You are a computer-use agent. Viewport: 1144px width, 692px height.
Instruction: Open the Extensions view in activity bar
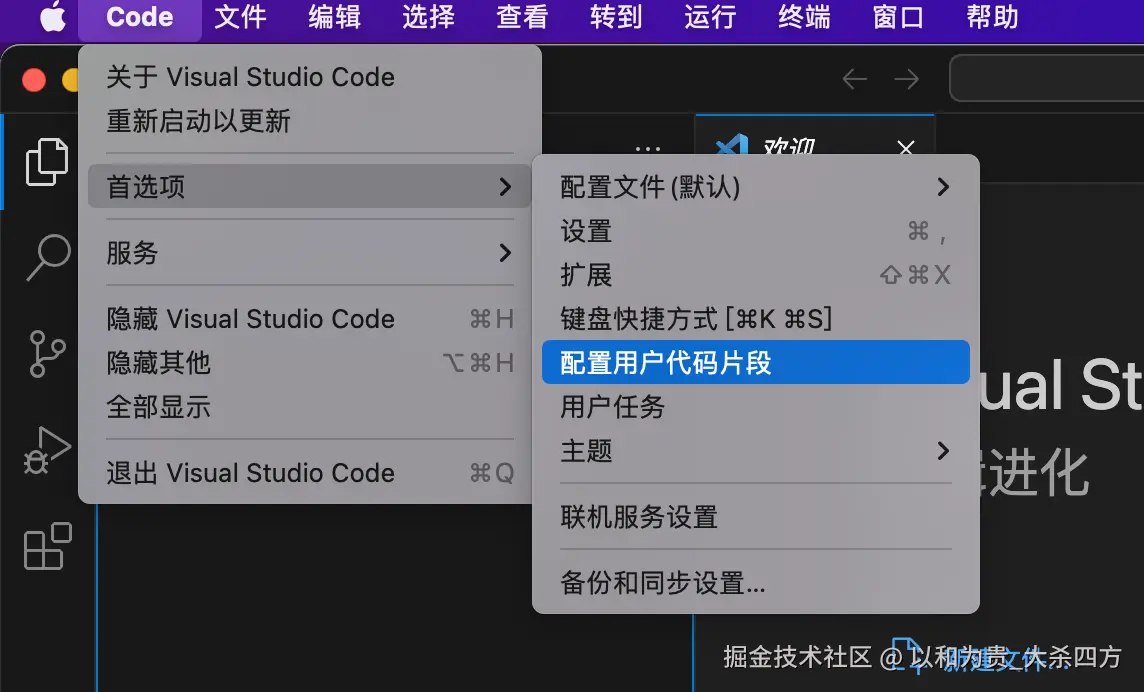(47, 546)
